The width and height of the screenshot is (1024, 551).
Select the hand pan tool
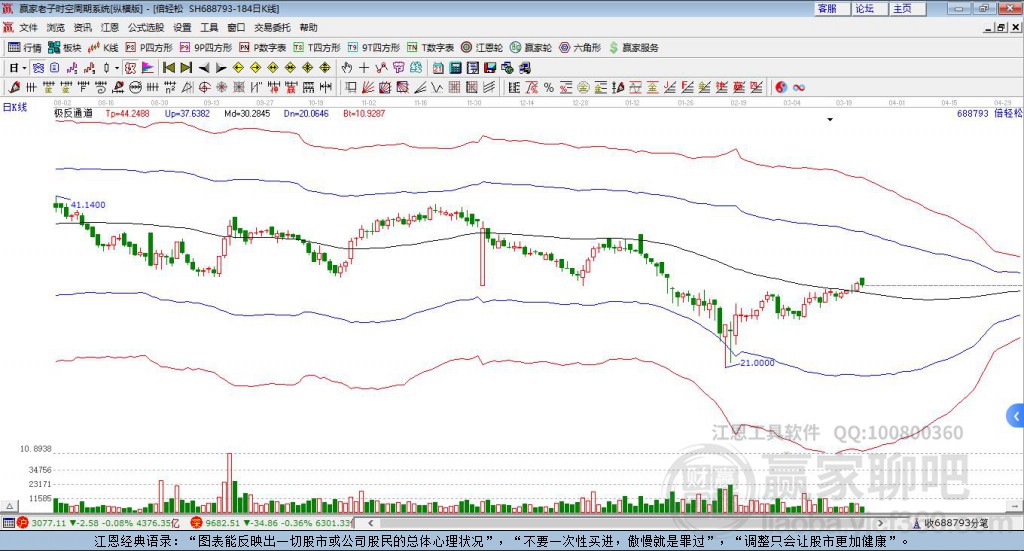(347, 68)
